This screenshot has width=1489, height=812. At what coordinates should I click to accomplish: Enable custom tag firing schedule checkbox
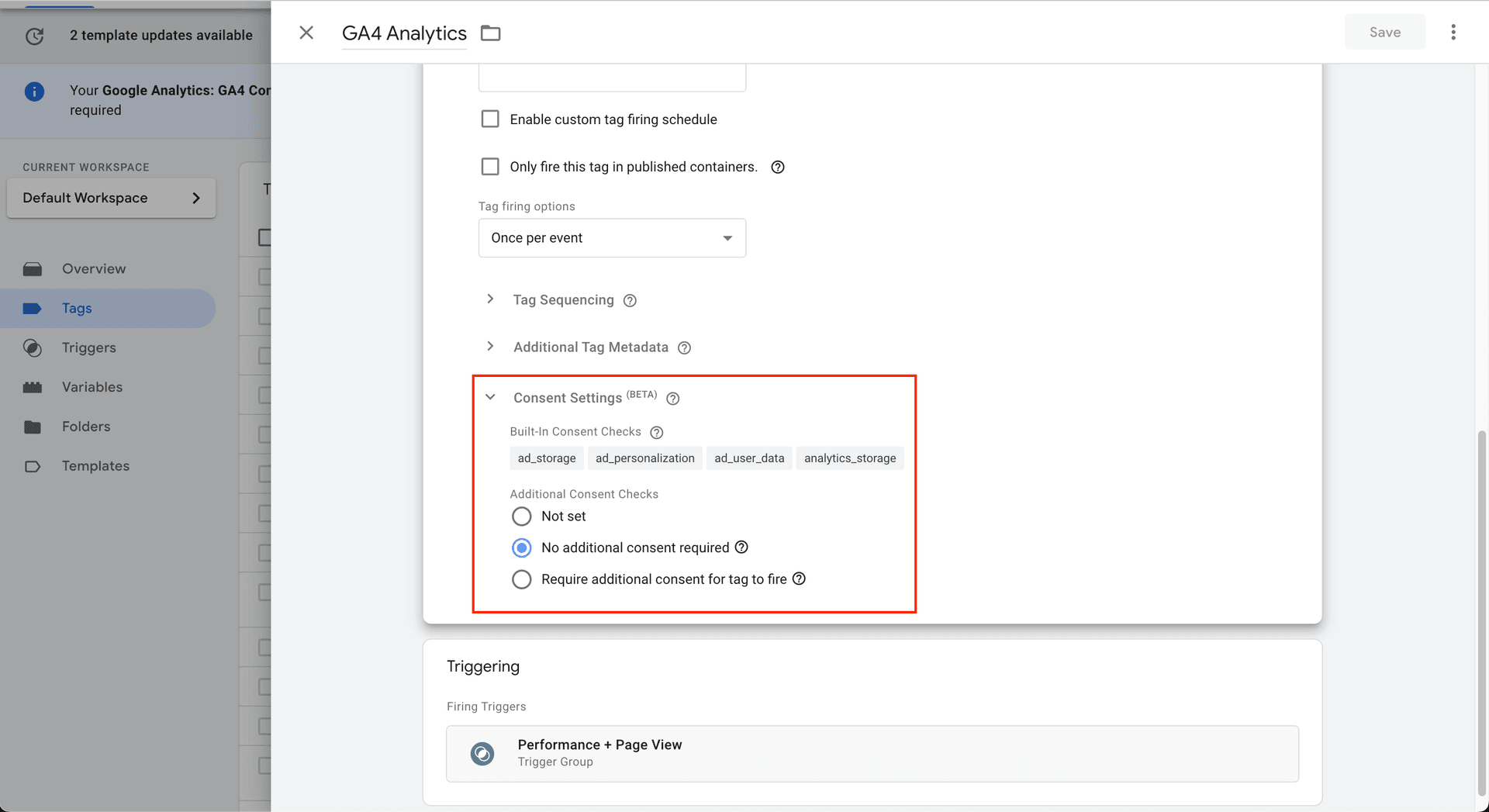490,119
